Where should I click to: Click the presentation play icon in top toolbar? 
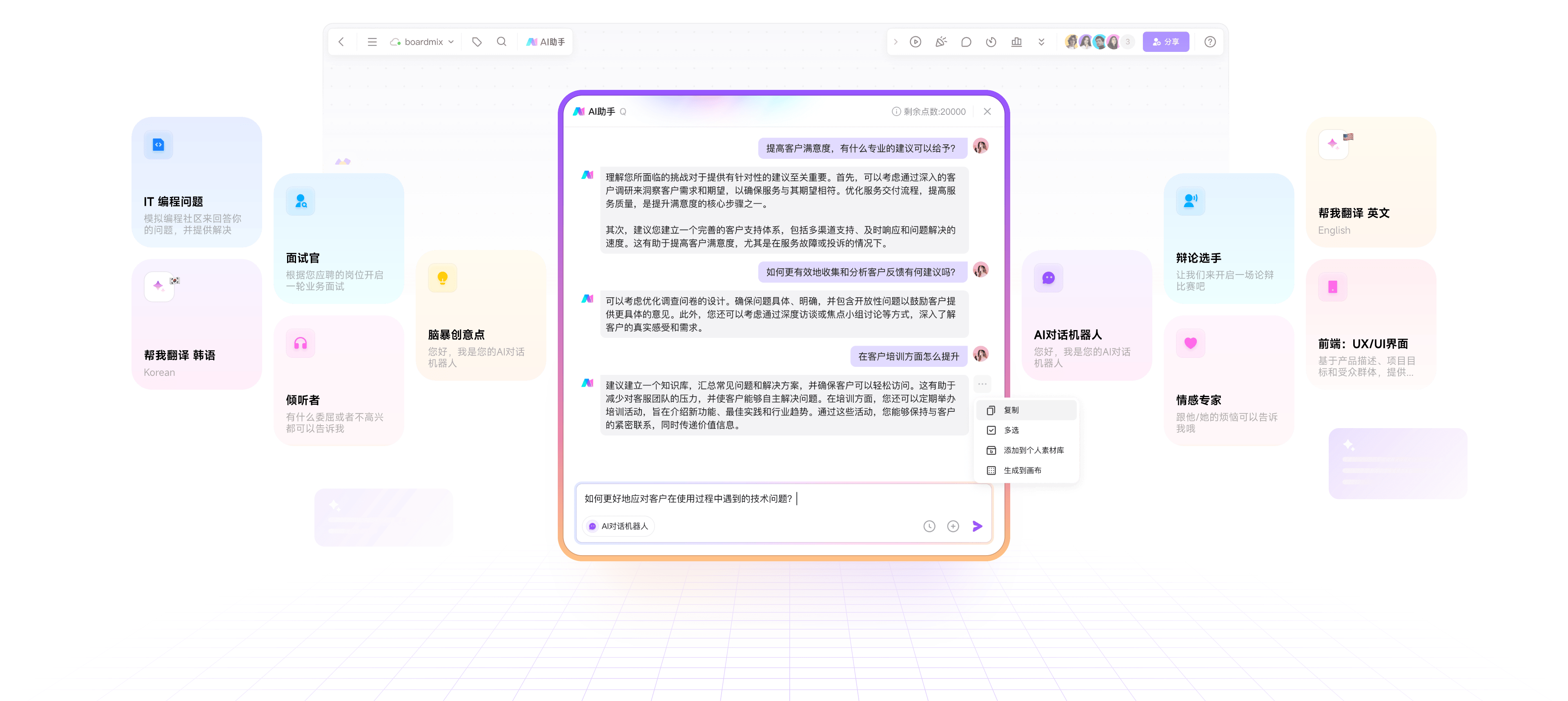point(915,42)
